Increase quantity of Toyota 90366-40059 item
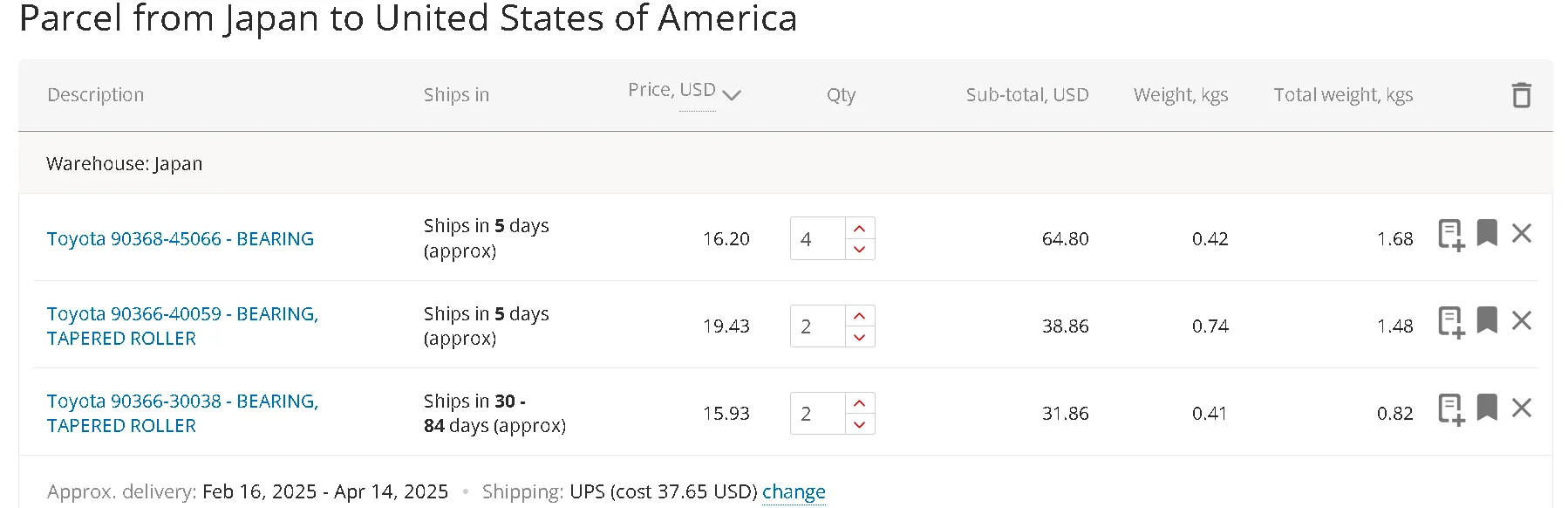Image resolution: width=1568 pixels, height=508 pixels. (860, 315)
